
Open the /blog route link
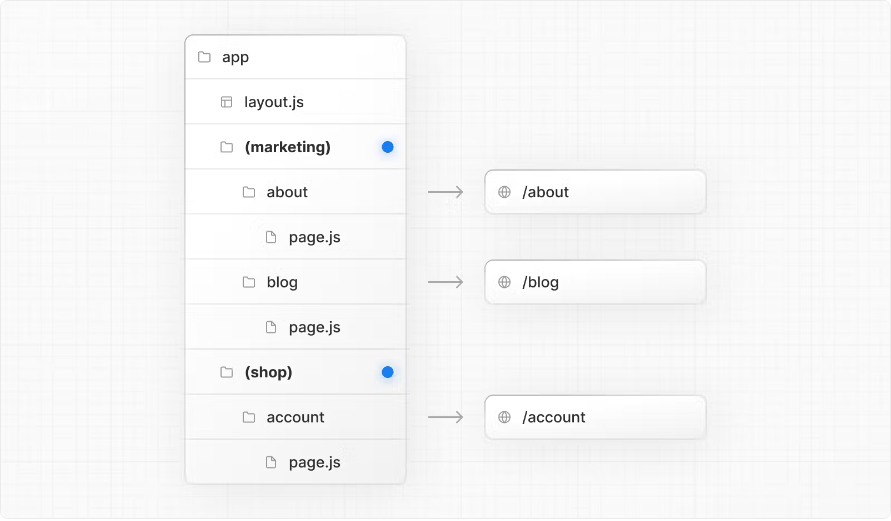pos(596,282)
